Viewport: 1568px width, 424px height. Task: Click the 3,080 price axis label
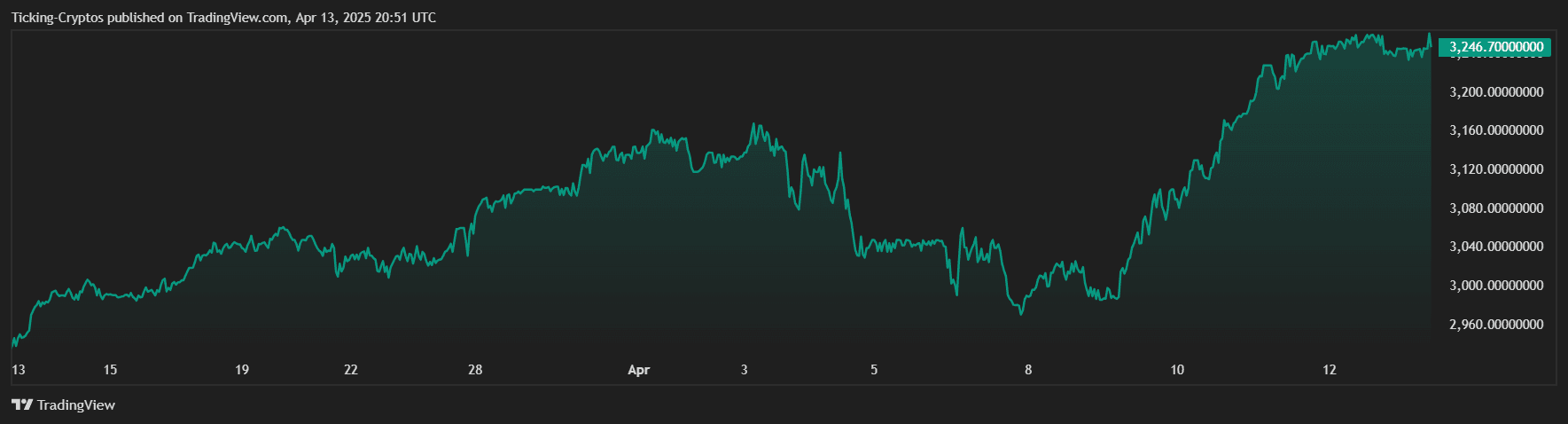pos(1495,208)
